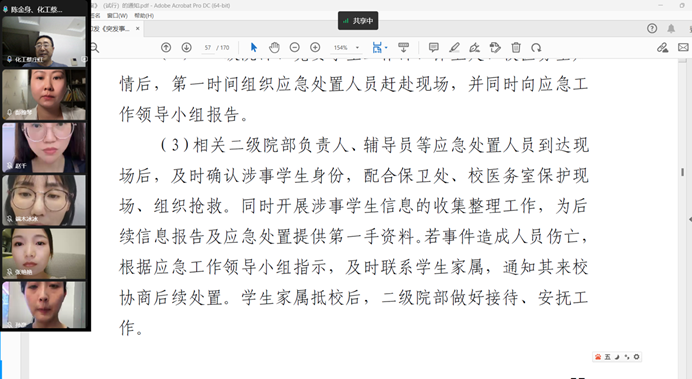This screenshot has width=692, height=379.
Task: Click the scrolling mode toolbar icon
Action: point(403,47)
